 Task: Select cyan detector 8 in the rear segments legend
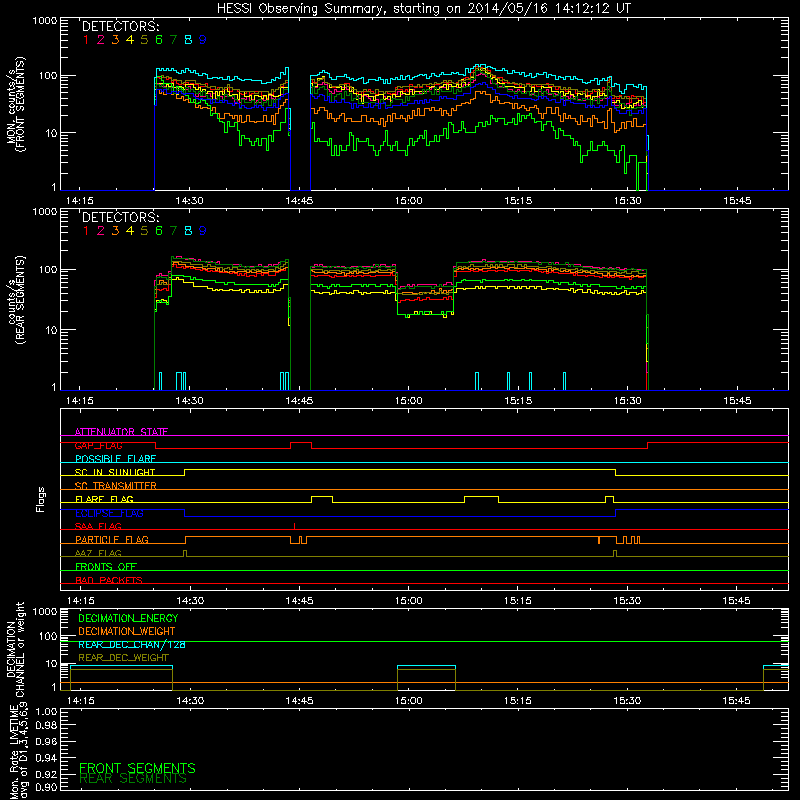pos(188,231)
